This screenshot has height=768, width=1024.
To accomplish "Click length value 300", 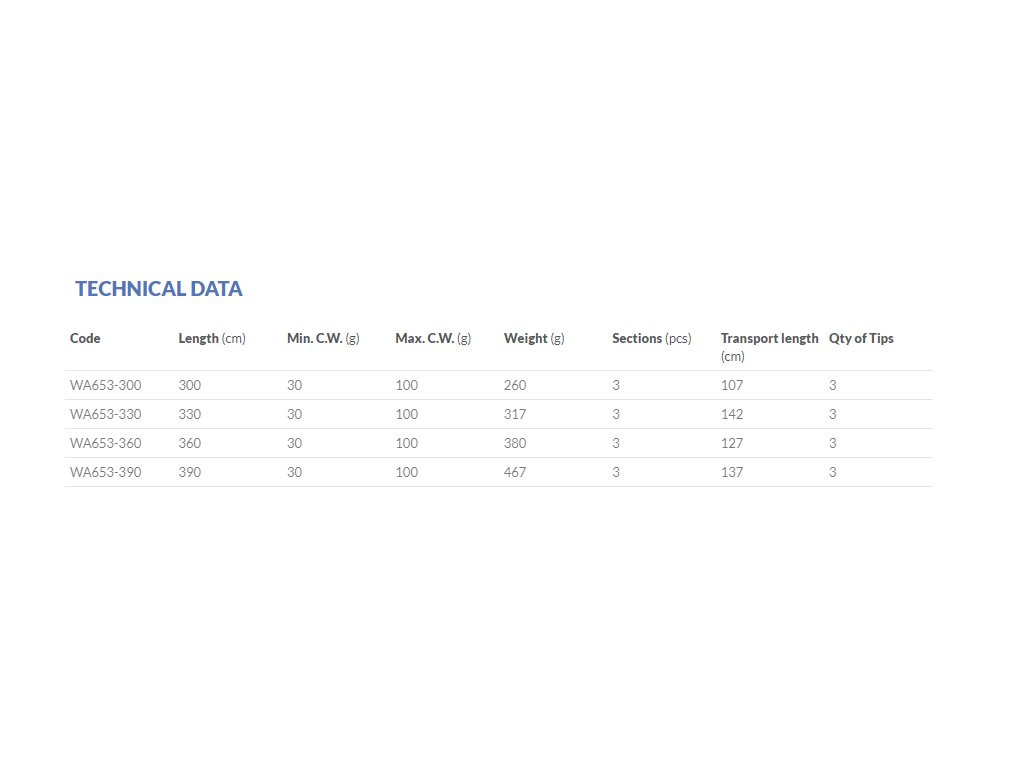I will [x=189, y=385].
